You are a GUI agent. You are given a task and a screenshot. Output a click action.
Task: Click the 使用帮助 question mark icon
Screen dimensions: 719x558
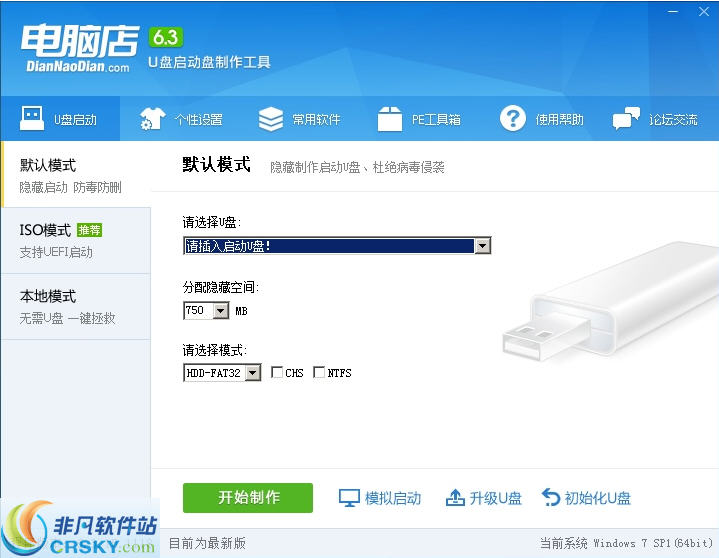tap(513, 119)
